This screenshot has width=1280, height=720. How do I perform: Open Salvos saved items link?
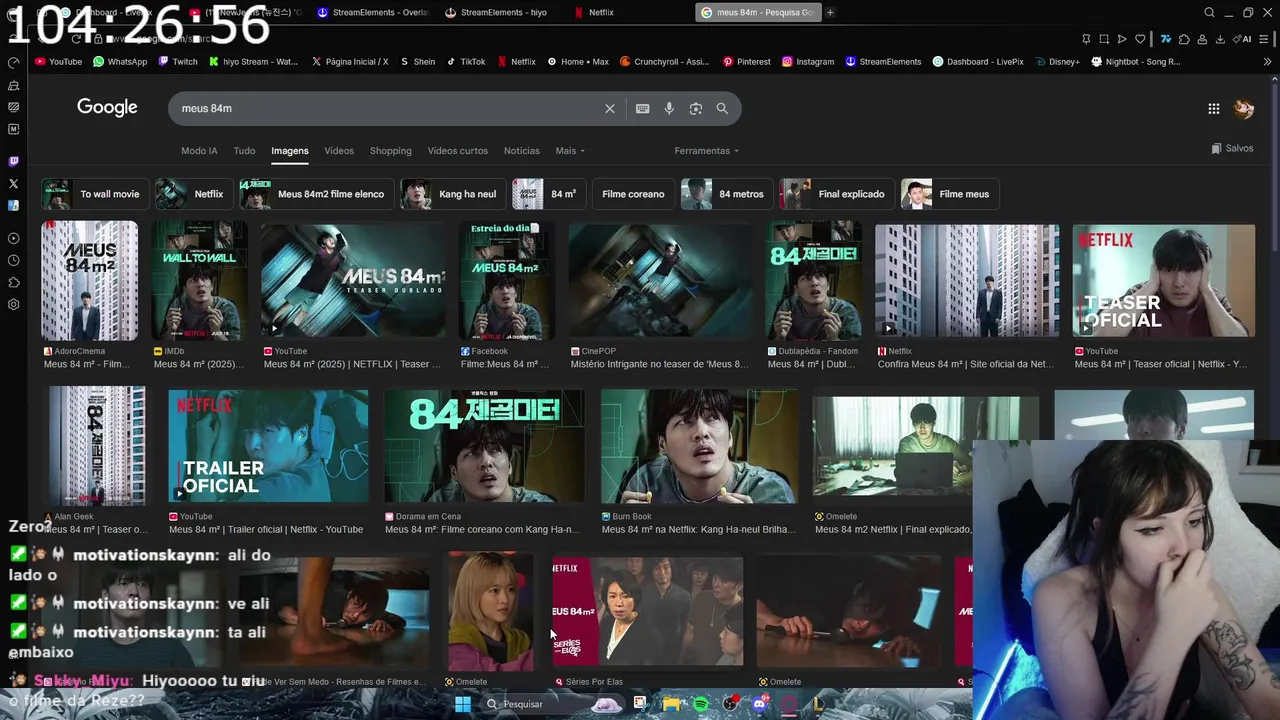[1232, 149]
